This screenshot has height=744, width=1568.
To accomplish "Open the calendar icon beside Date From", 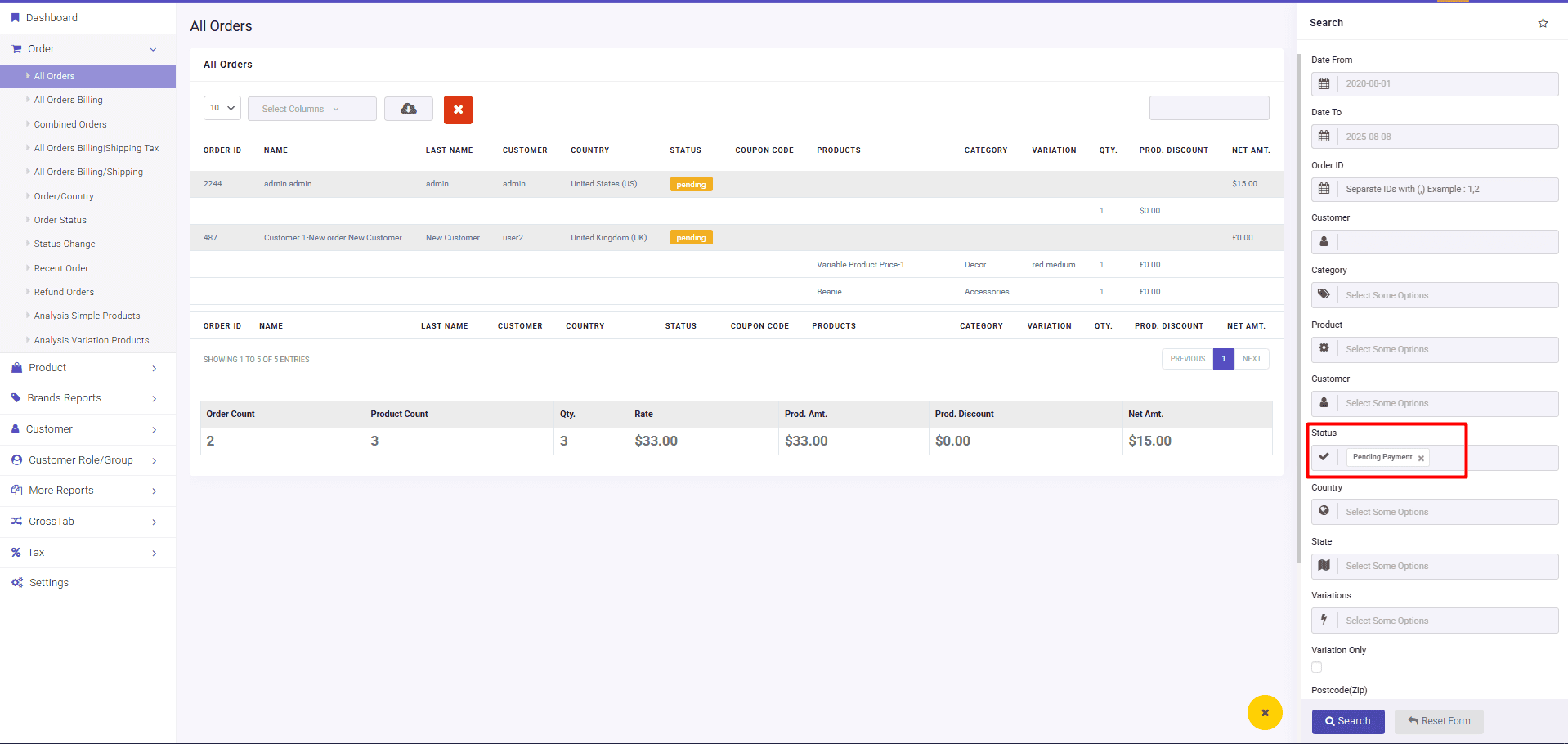I will coord(1324,83).
